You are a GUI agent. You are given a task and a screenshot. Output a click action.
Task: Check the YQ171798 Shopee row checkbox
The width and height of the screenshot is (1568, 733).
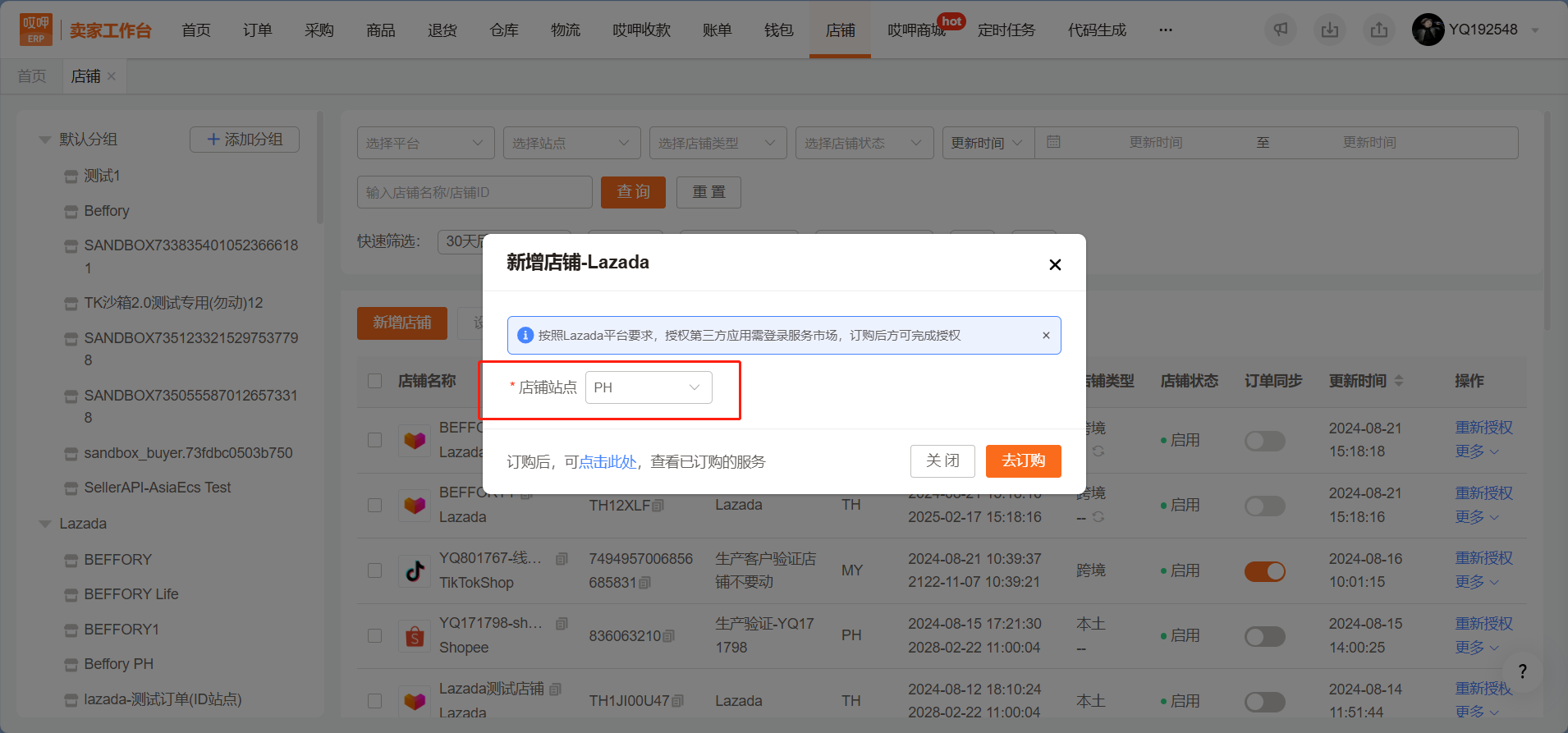375,636
